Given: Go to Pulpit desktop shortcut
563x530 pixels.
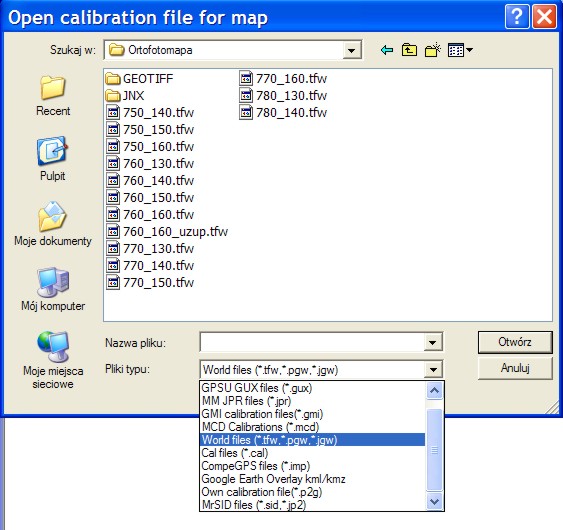Looking at the screenshot, I should (x=53, y=159).
